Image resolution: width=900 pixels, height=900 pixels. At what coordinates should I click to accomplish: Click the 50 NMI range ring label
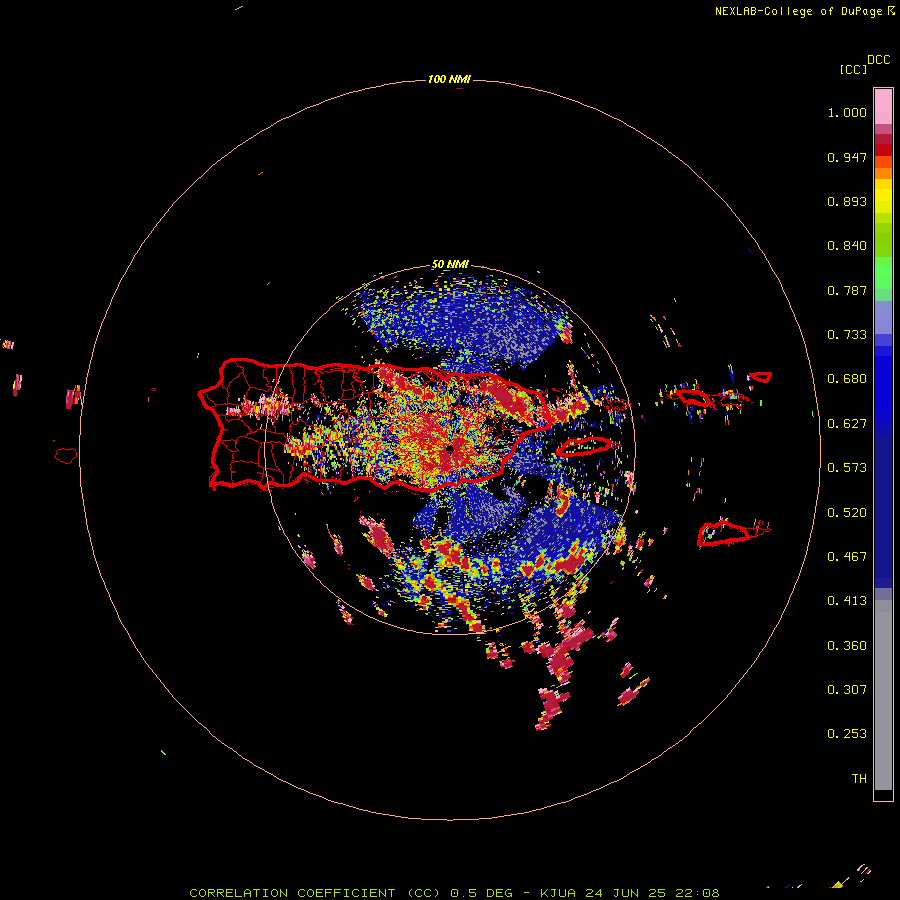tap(450, 264)
